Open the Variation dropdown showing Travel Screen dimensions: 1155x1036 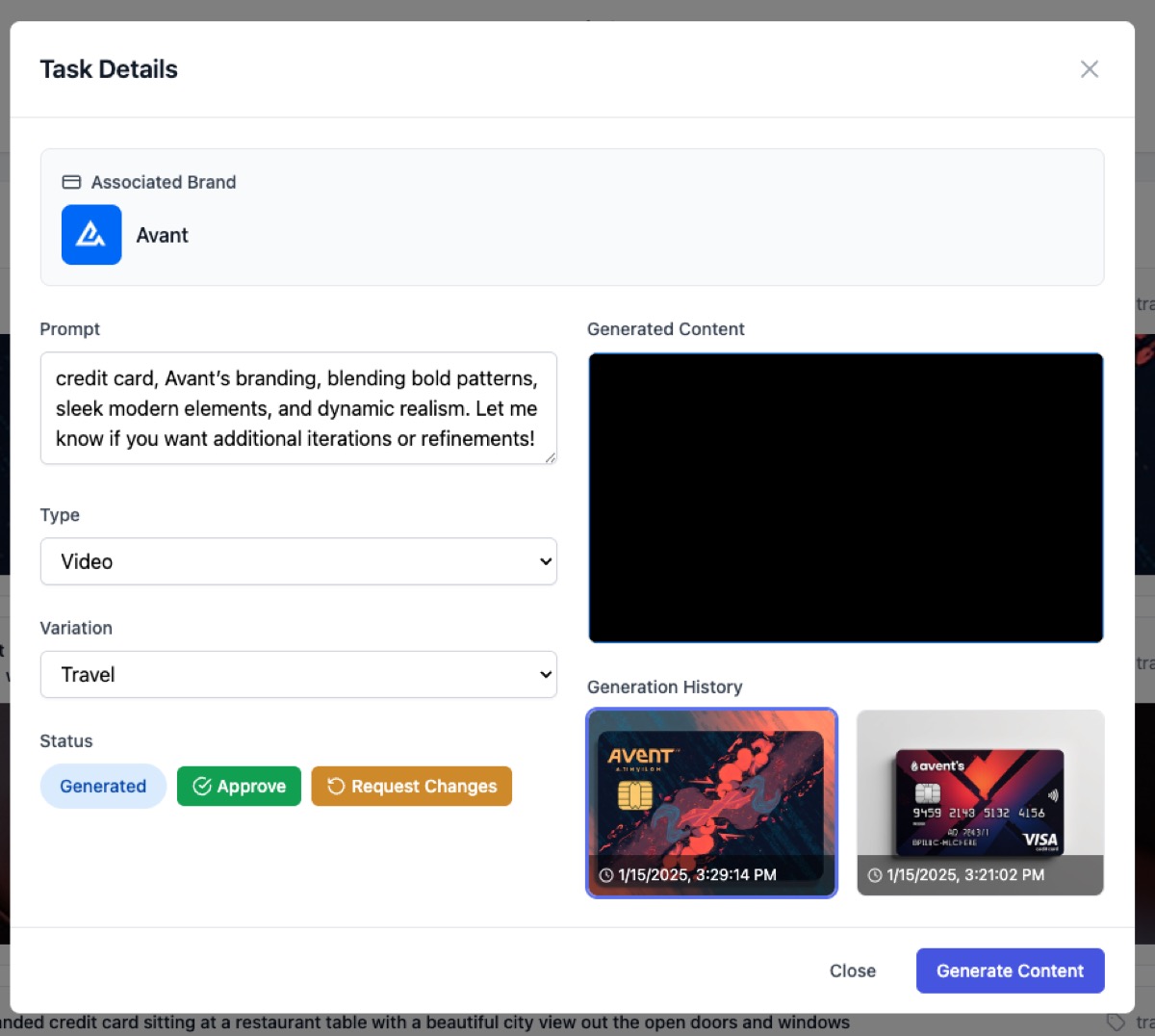[298, 674]
